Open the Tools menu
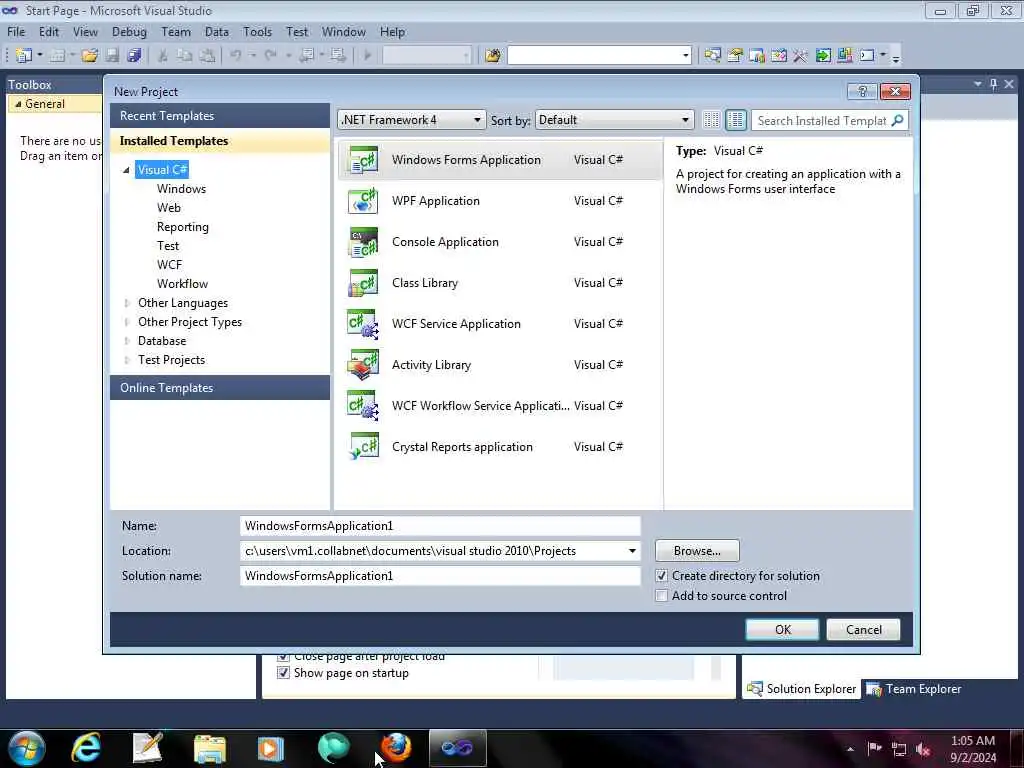Screen dimensions: 1024x768 (x=257, y=32)
